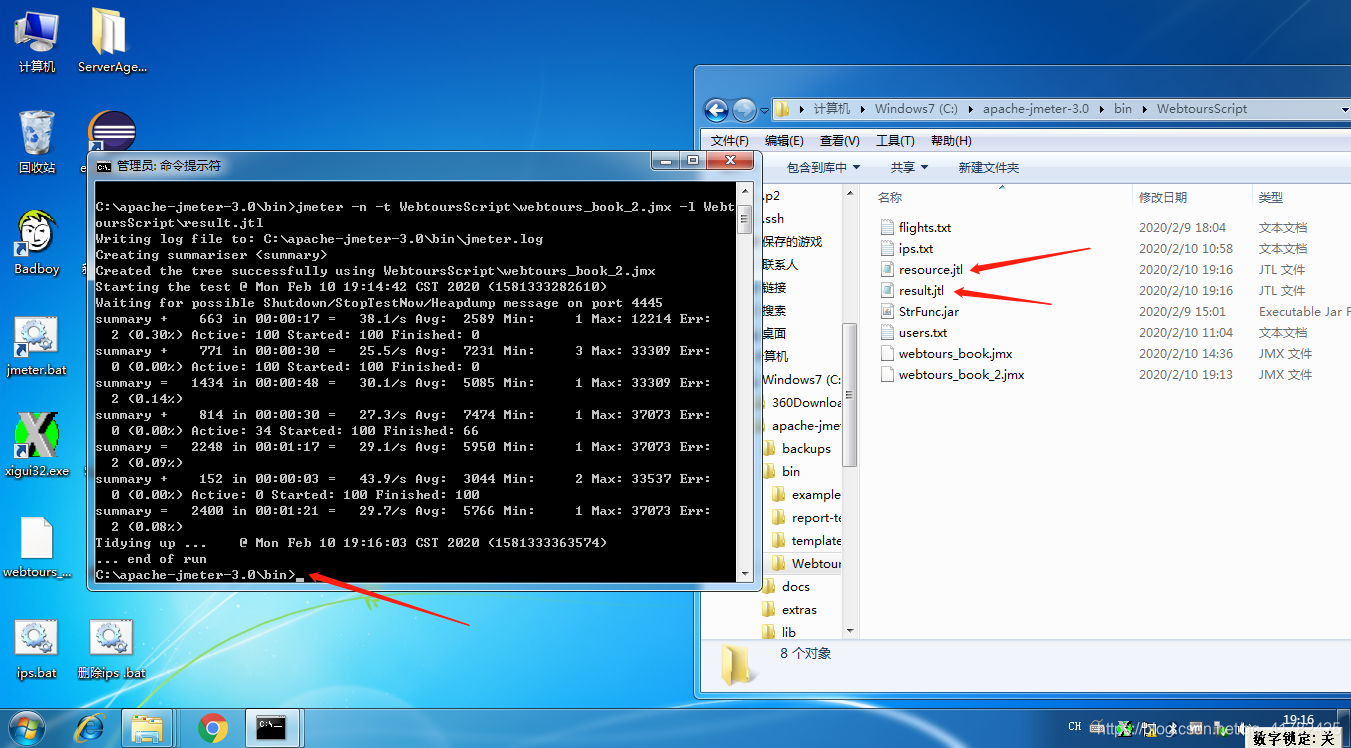Sort files by the 修改日期 column header
1351x748 pixels.
click(x=1163, y=197)
